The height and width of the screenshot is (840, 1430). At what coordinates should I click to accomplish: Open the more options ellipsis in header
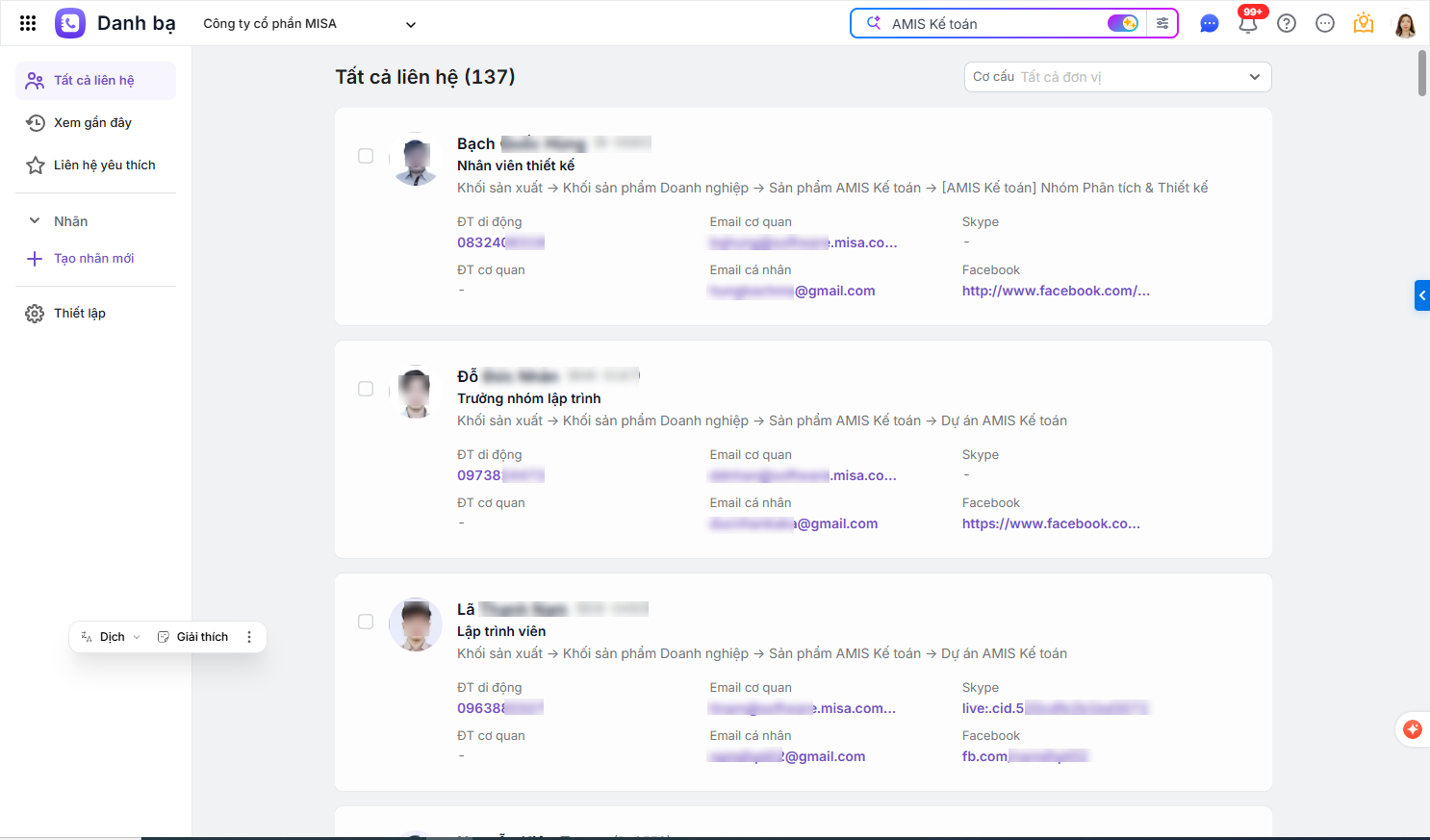coord(1325,23)
